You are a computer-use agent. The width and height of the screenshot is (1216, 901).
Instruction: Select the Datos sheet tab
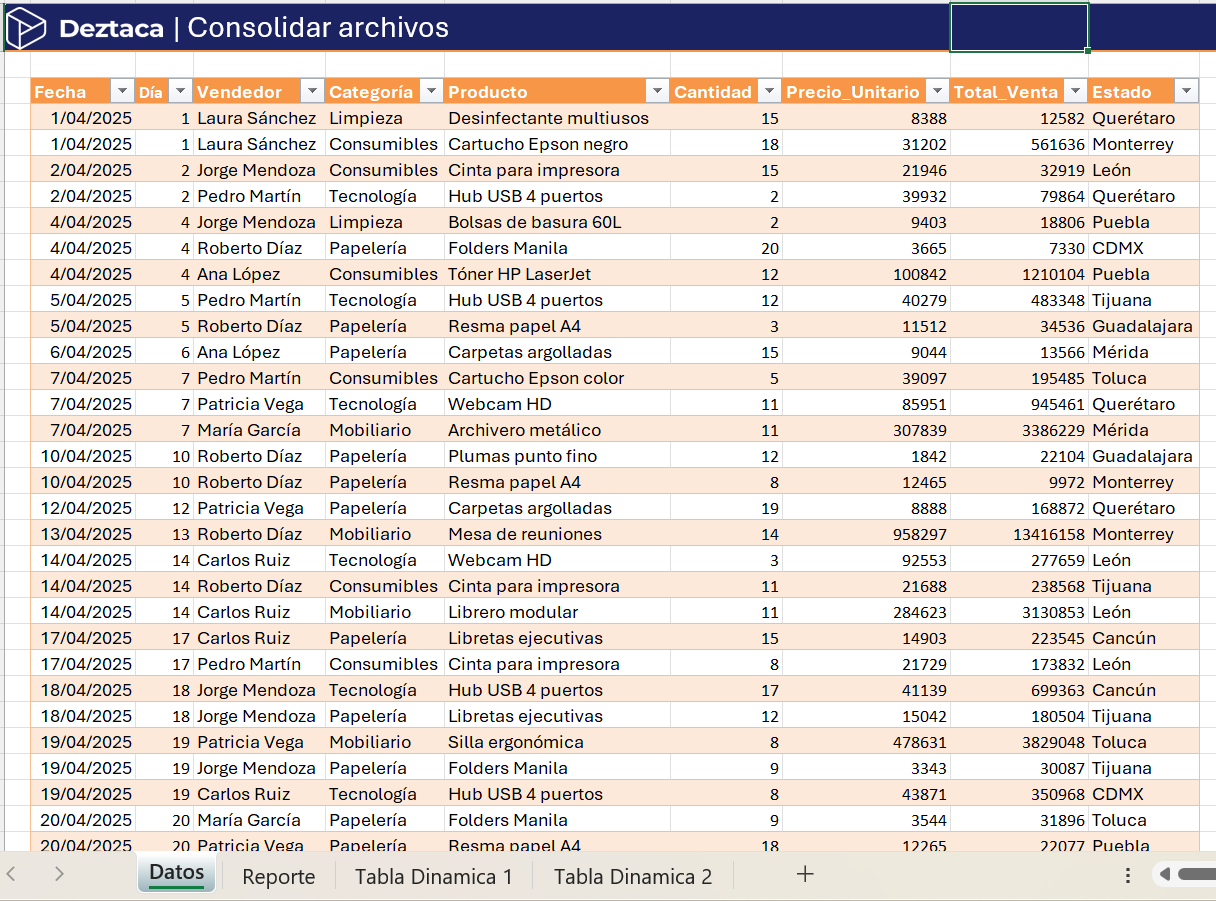pos(176,873)
